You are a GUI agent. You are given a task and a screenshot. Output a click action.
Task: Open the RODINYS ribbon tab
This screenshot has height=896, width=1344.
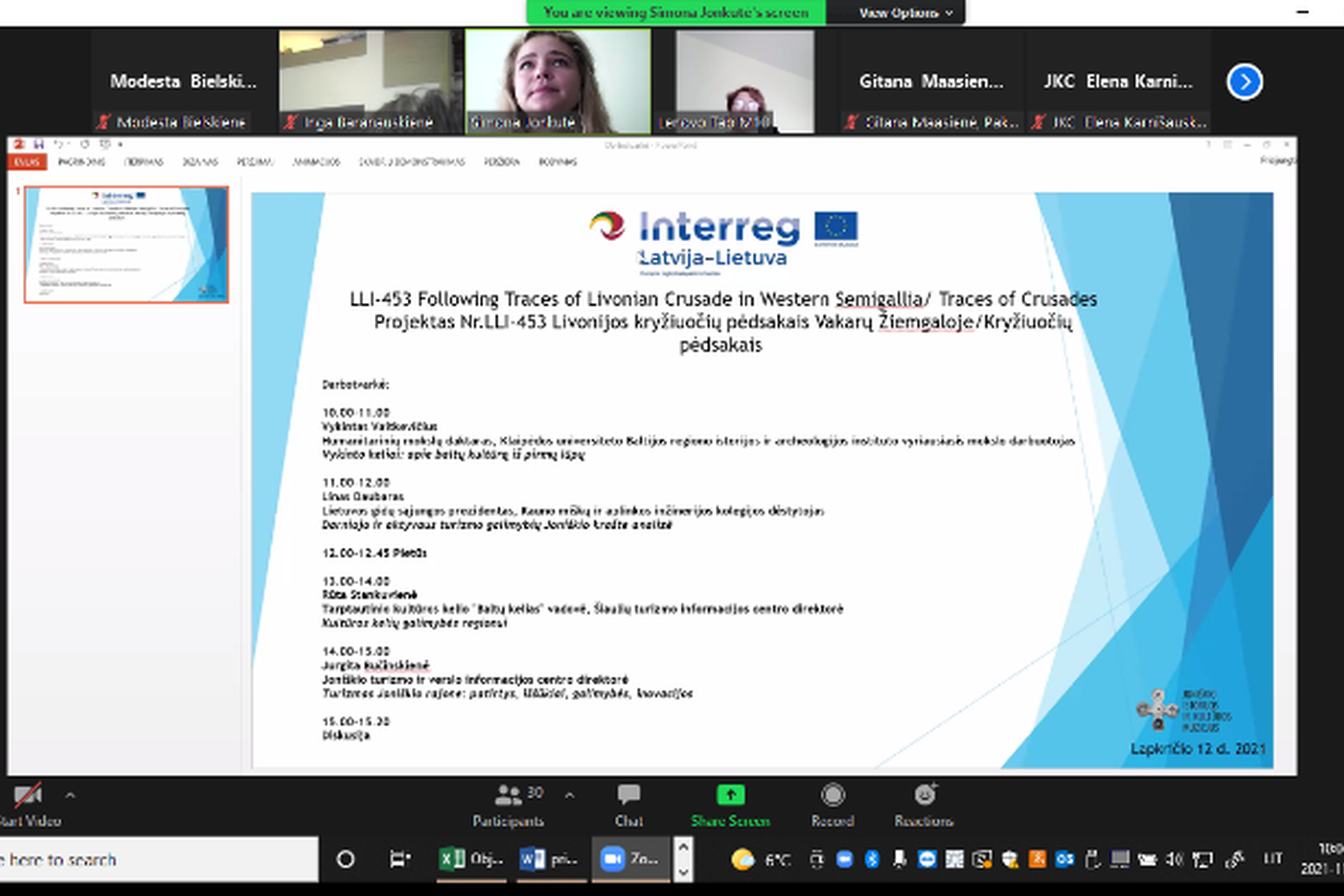coord(558,162)
